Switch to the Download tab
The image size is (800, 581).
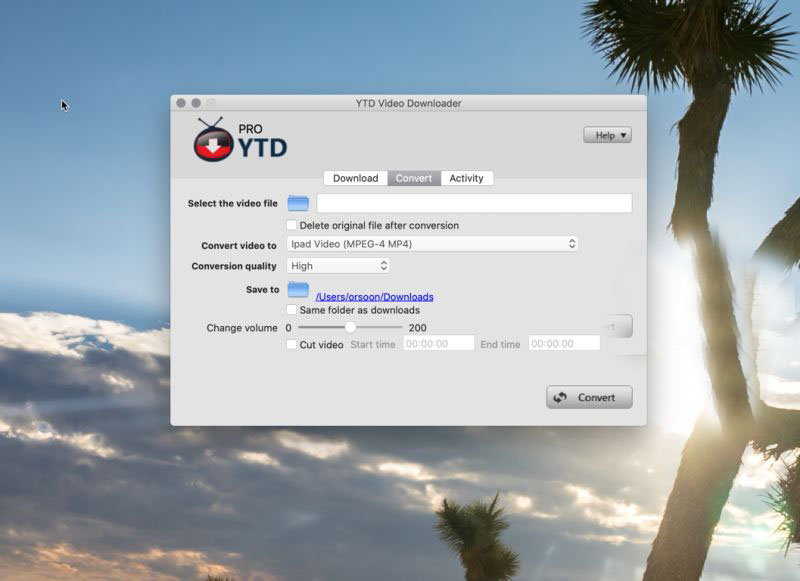[356, 178]
